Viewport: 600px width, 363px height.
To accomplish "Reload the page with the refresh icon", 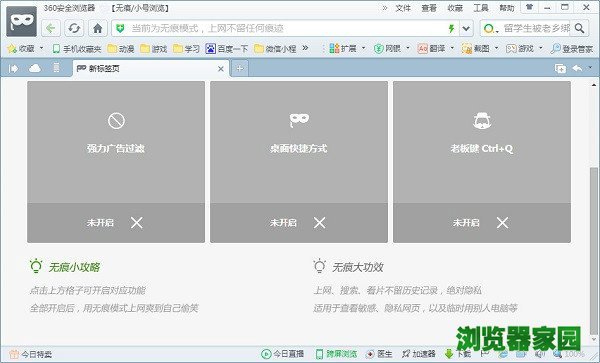I will click(74, 28).
